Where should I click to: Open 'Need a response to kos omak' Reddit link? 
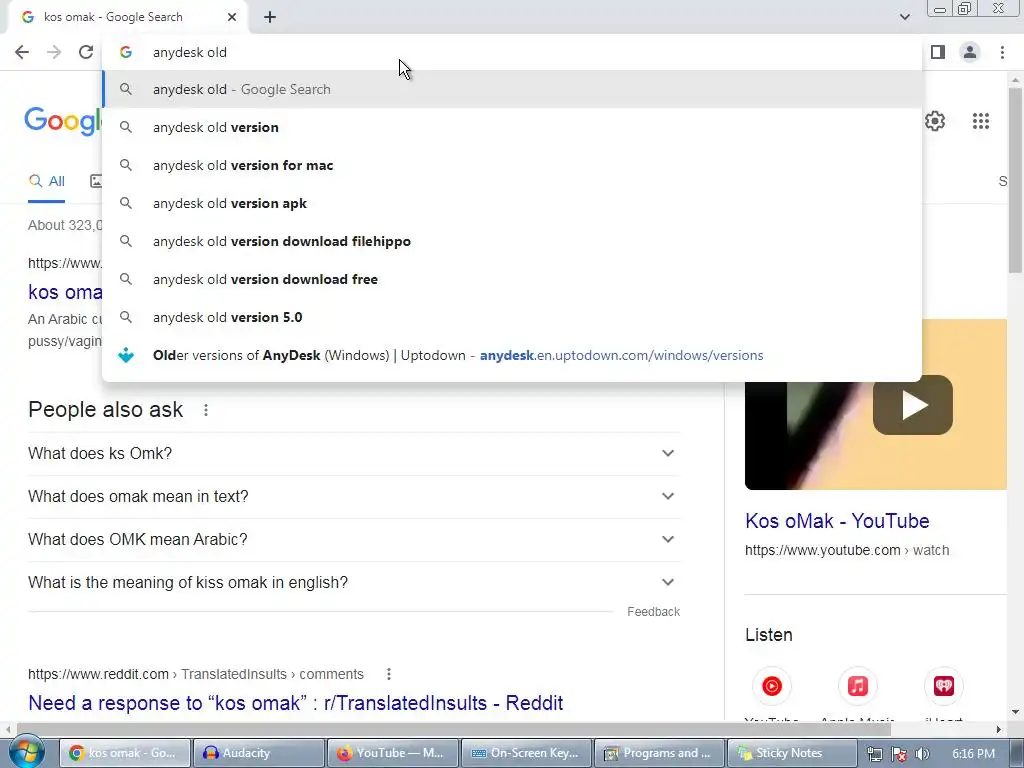click(295, 703)
